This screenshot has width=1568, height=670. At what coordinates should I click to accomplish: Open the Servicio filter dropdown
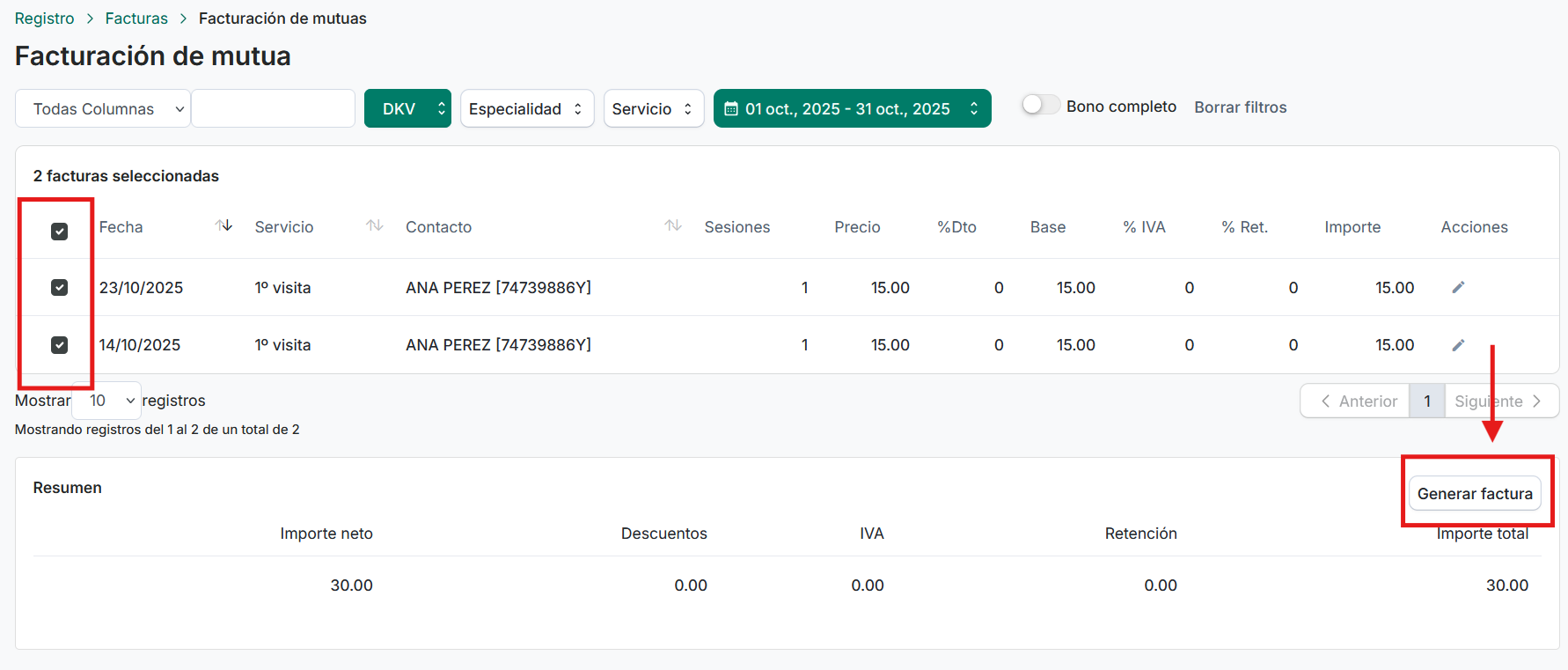click(x=653, y=109)
